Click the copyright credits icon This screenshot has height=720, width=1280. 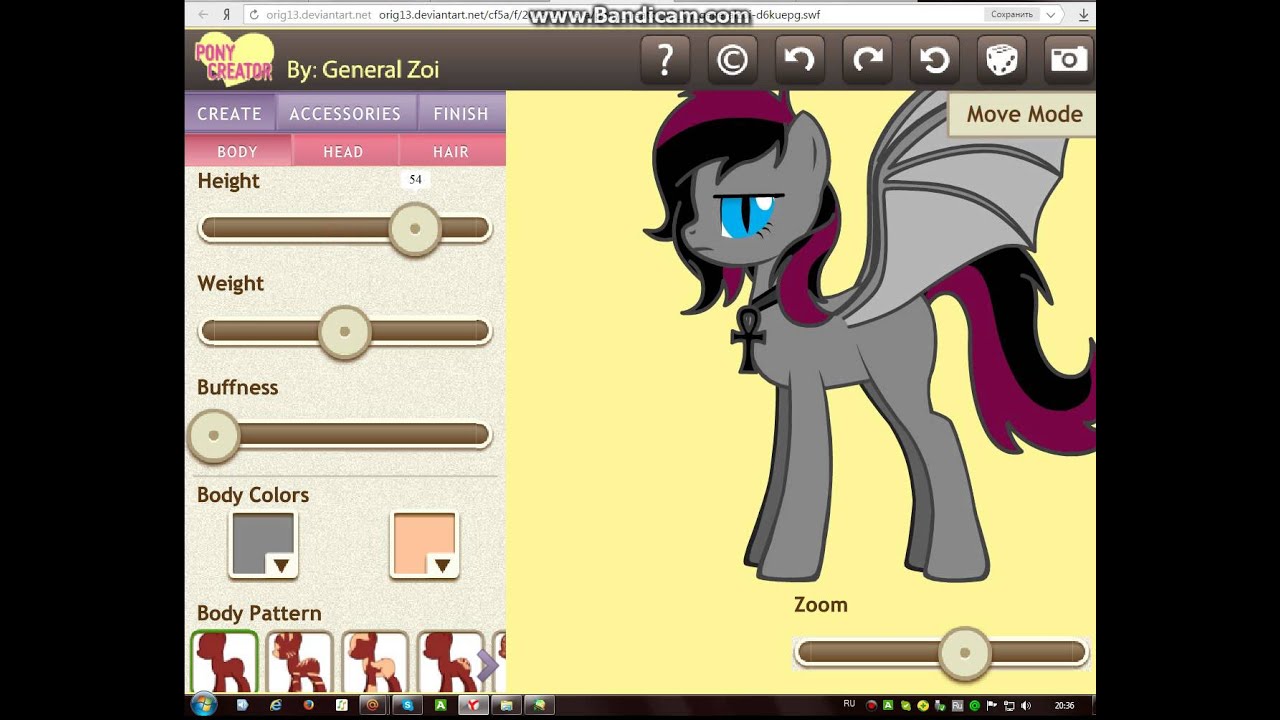click(x=732, y=60)
